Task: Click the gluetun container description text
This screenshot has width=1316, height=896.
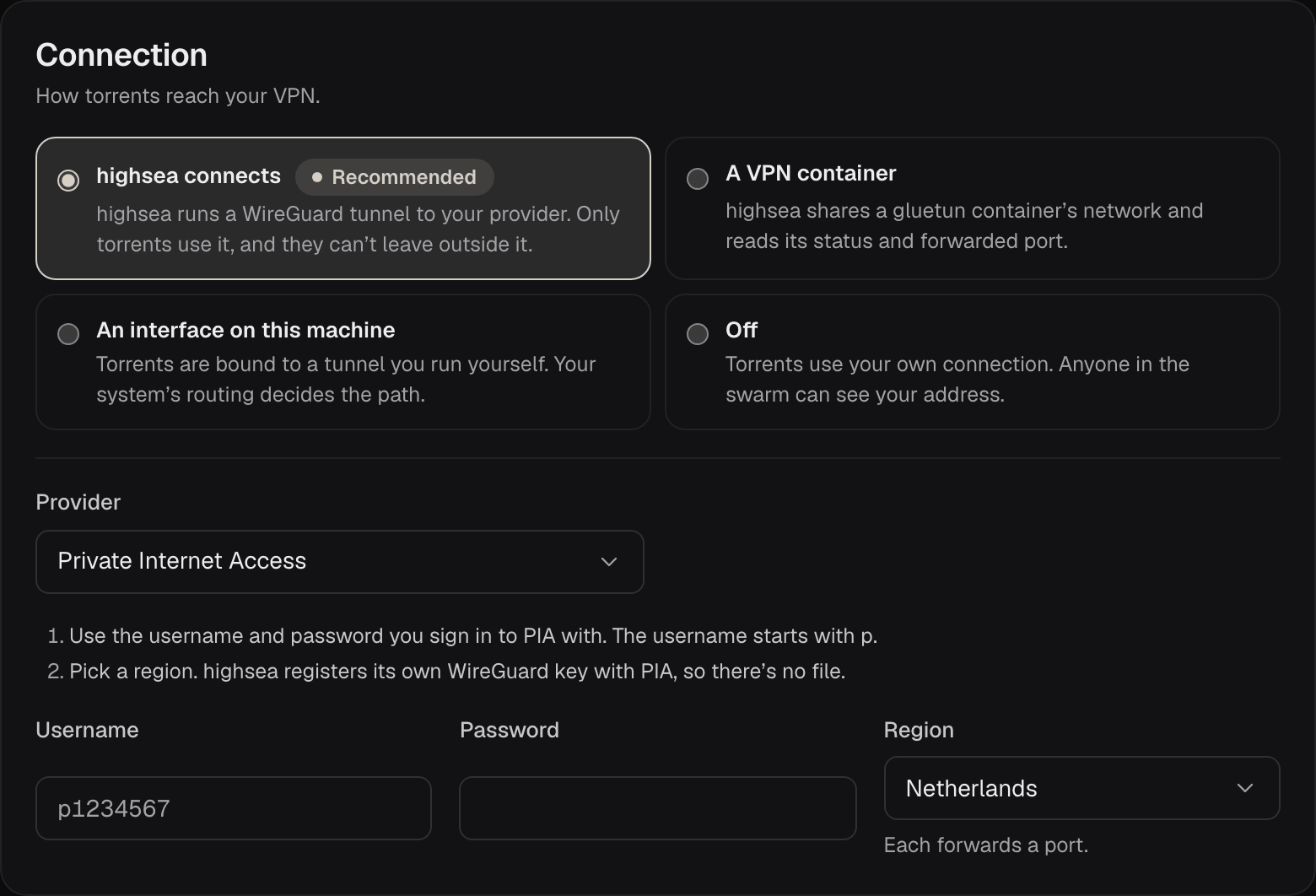Action: pos(964,226)
